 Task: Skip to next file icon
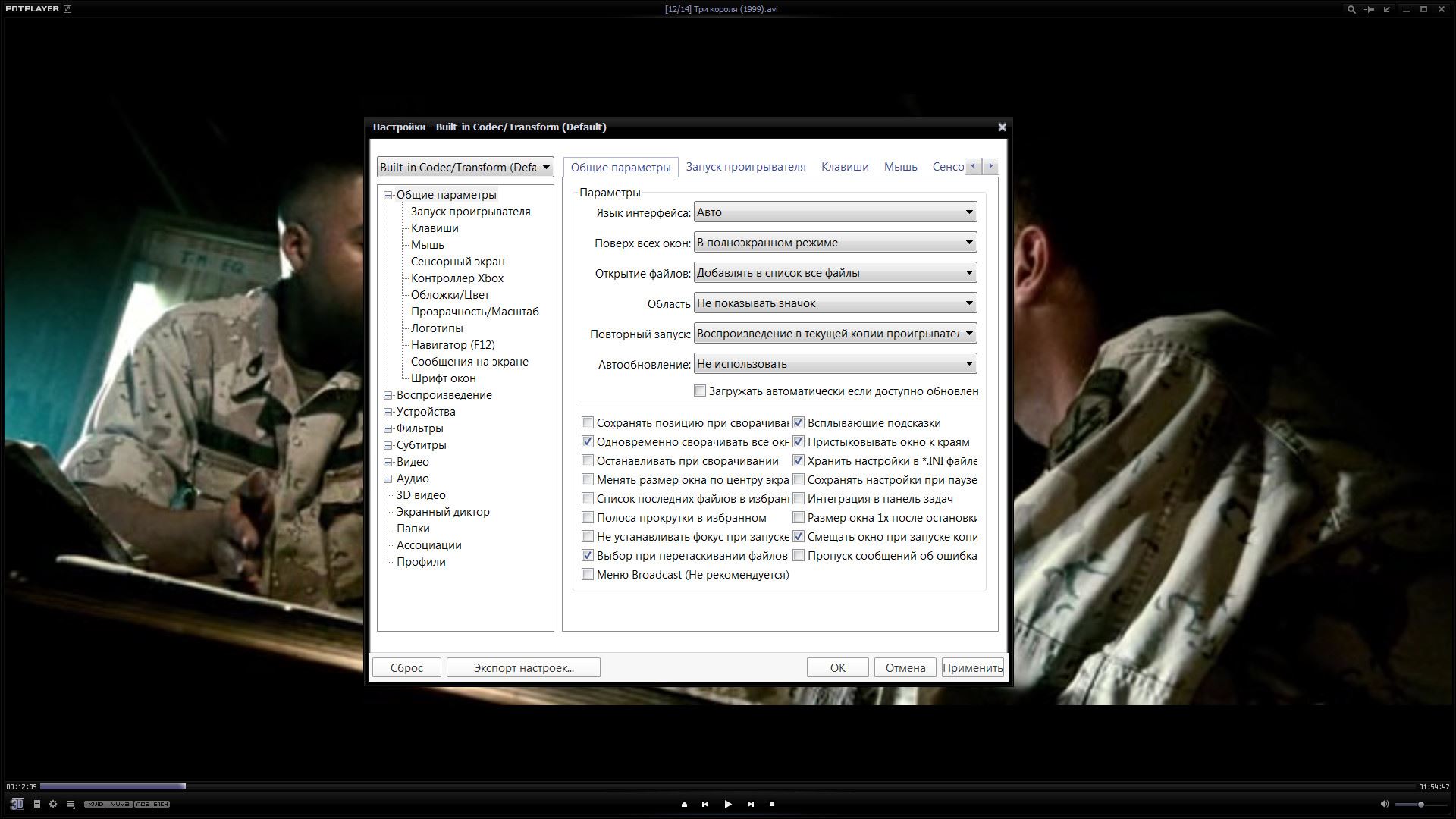[751, 804]
